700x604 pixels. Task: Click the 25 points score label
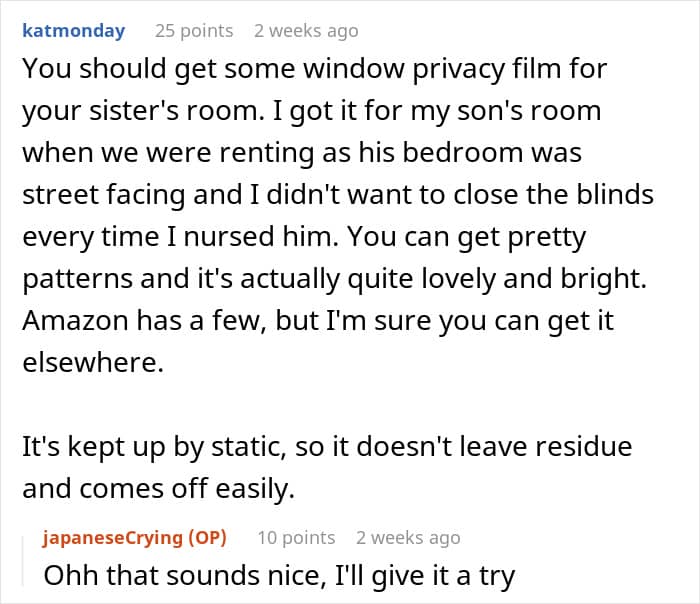194,31
